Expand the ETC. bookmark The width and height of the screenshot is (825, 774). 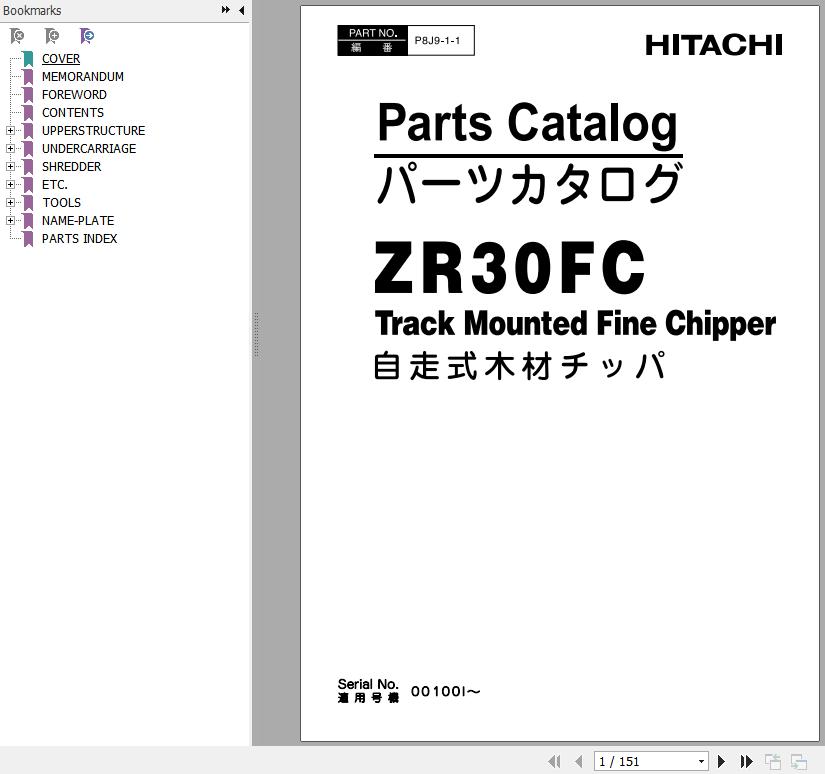[10, 185]
